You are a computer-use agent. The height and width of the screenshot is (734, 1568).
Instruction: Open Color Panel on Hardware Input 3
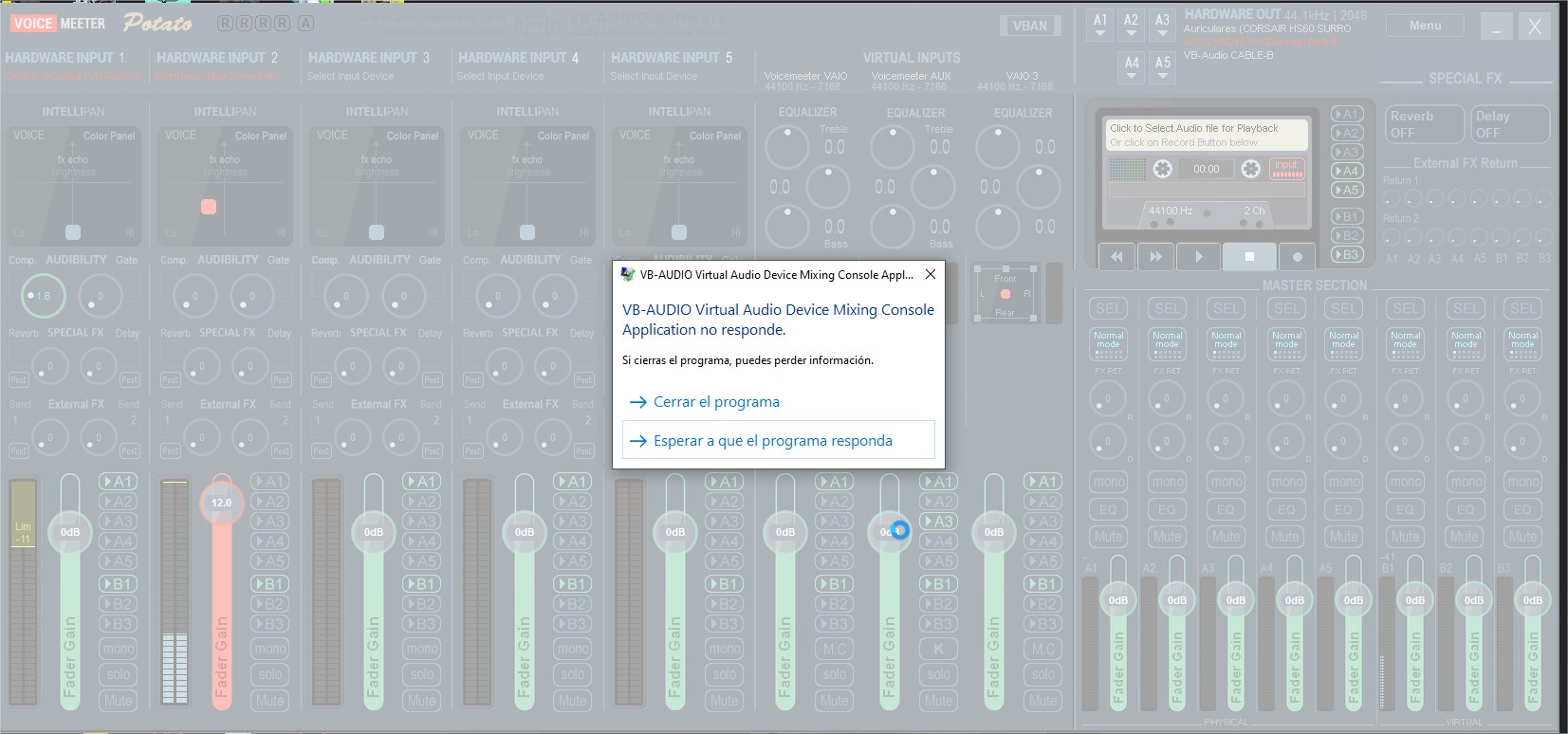[x=413, y=136]
